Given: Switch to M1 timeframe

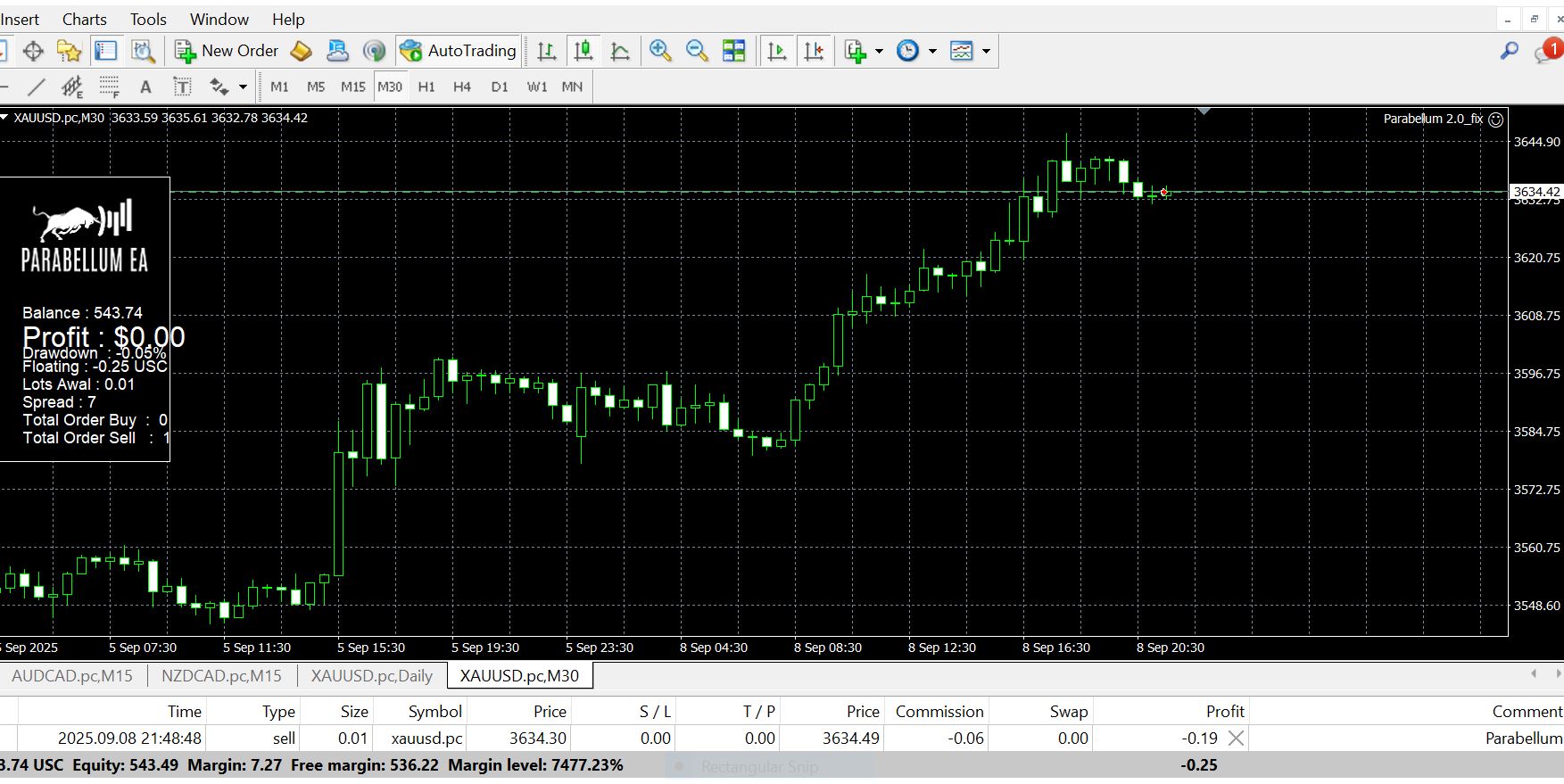Looking at the screenshot, I should [x=279, y=87].
